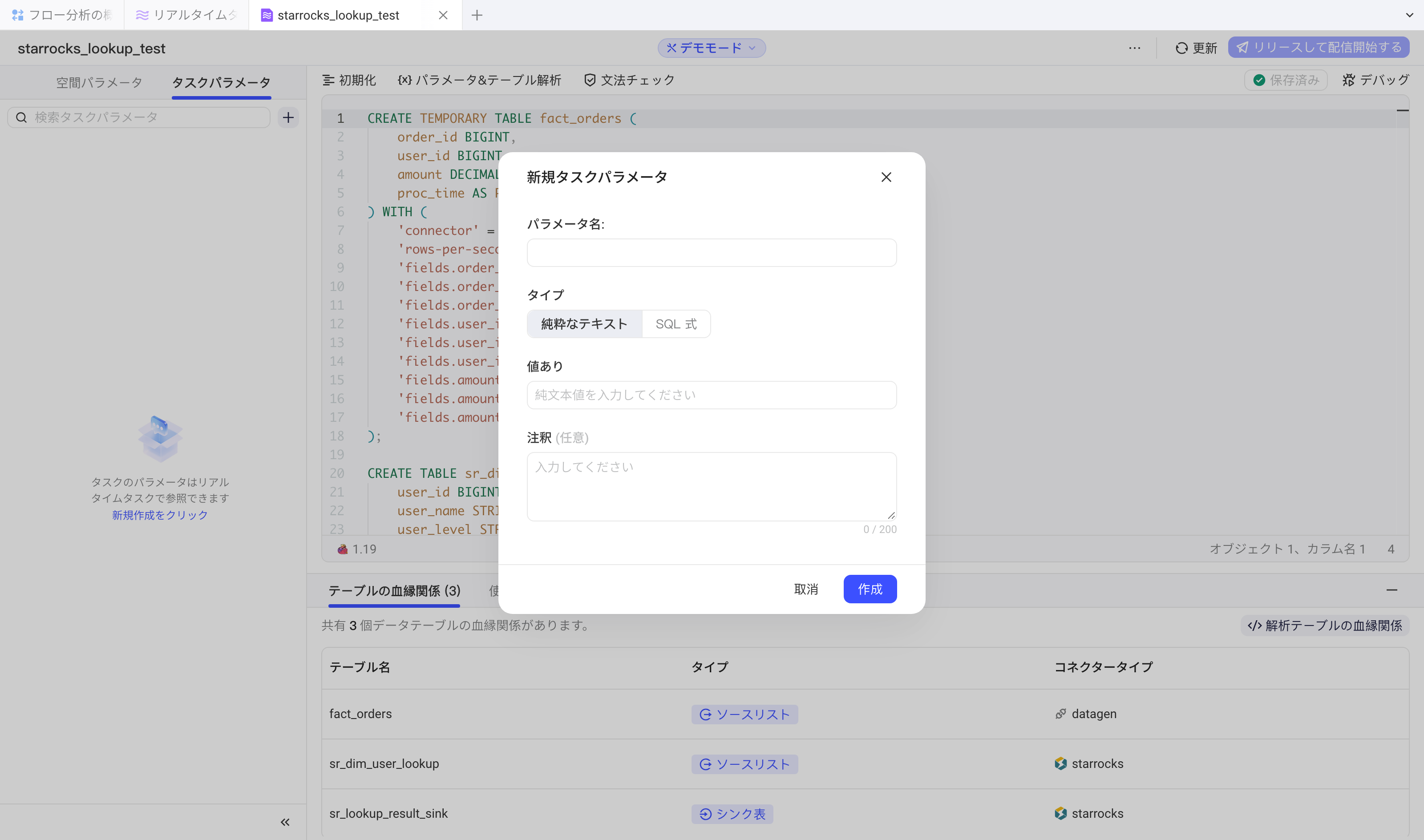Minimize the lineage panel with dash icon
The image size is (1424, 840).
pos(1392,590)
